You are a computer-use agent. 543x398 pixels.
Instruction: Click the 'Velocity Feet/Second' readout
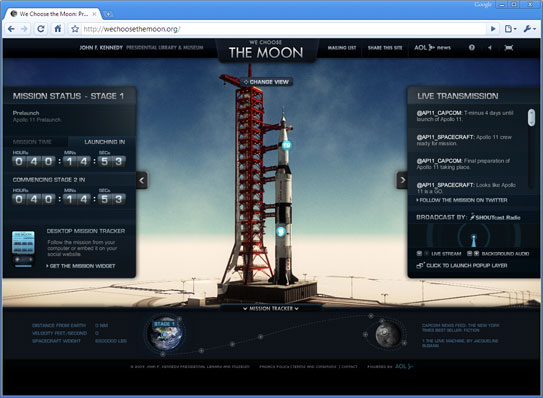pyautogui.click(x=65, y=333)
